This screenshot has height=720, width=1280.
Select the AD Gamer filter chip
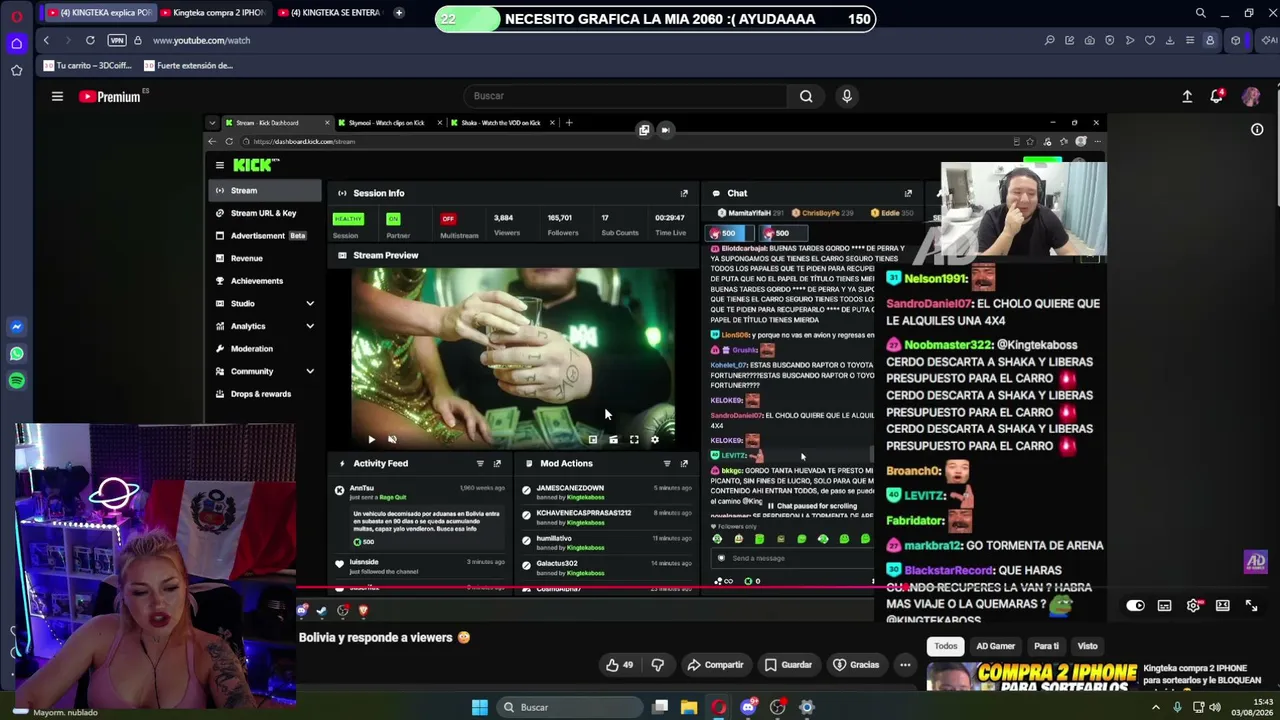(995, 646)
